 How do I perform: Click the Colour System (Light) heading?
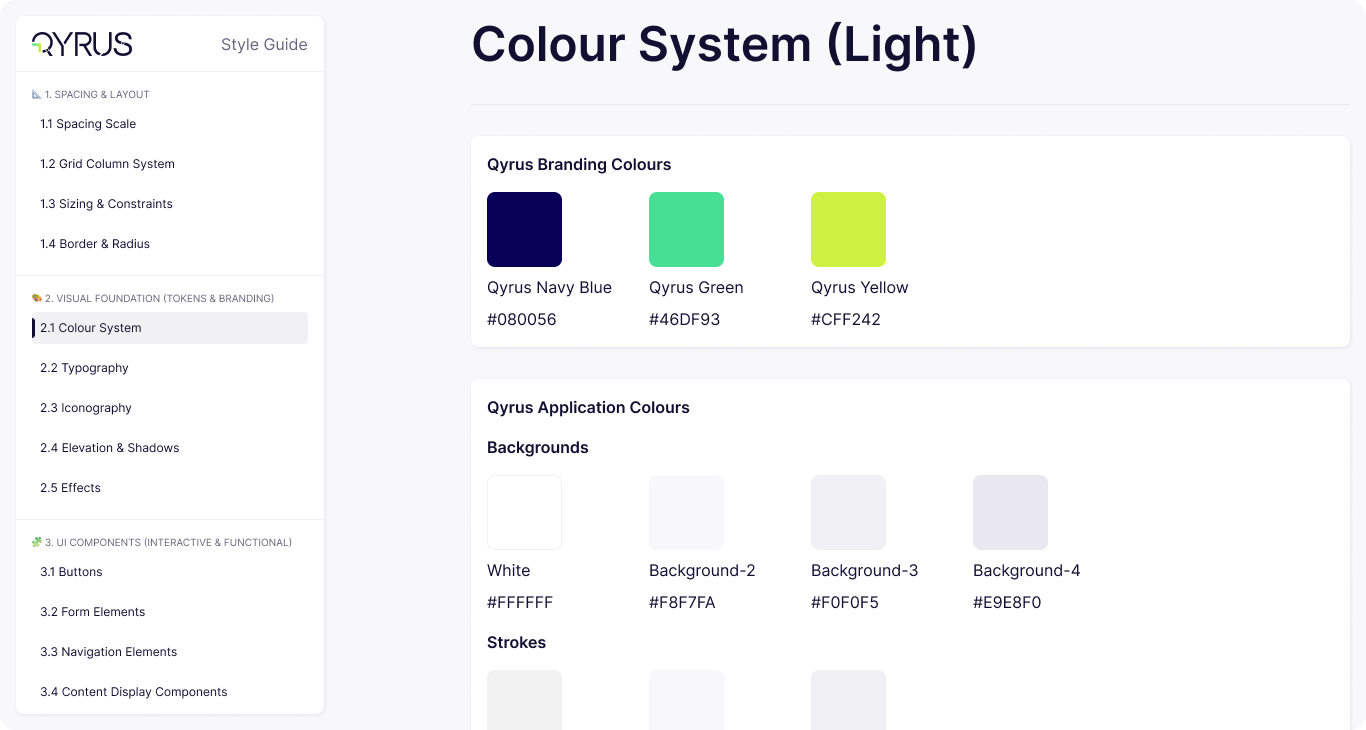click(725, 45)
